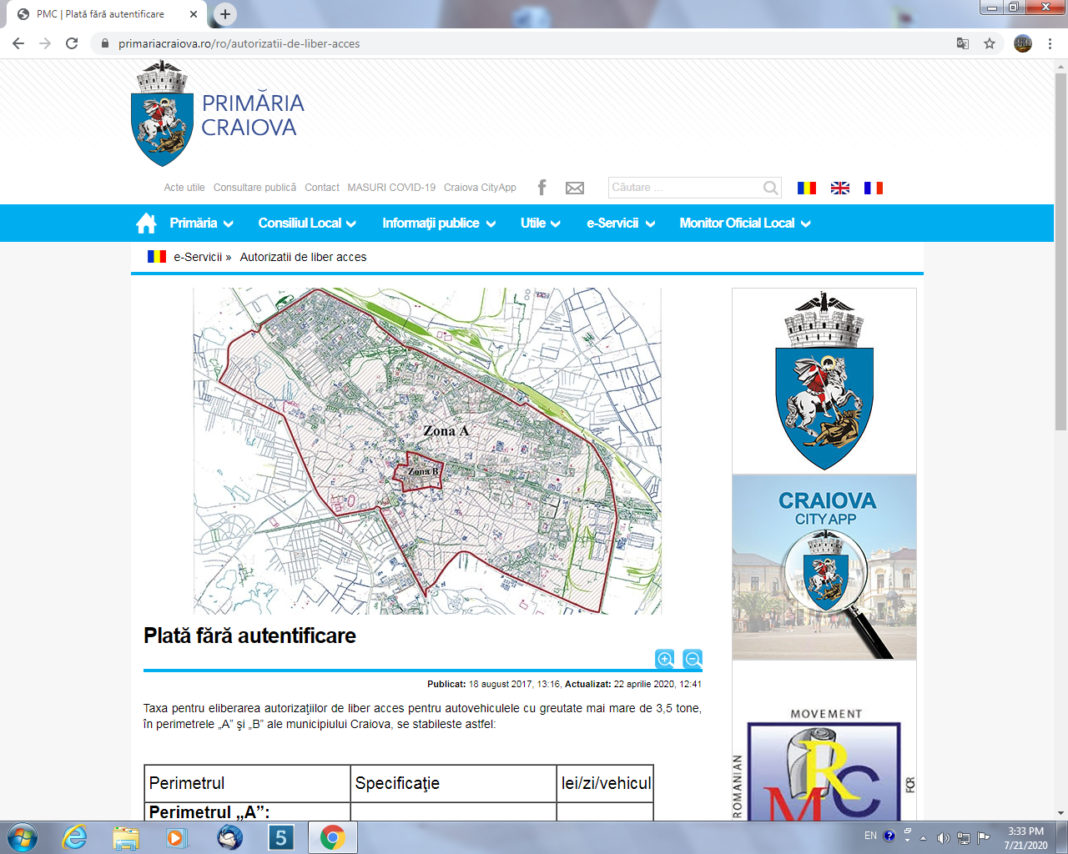Click the search magnifier icon
Screen dimensions: 1068x854
coord(770,187)
